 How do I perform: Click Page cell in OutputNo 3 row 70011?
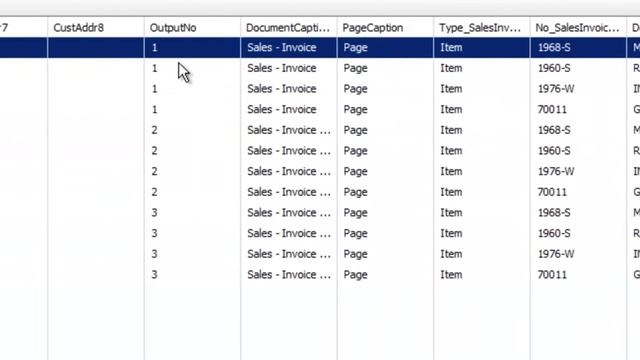click(x=385, y=275)
